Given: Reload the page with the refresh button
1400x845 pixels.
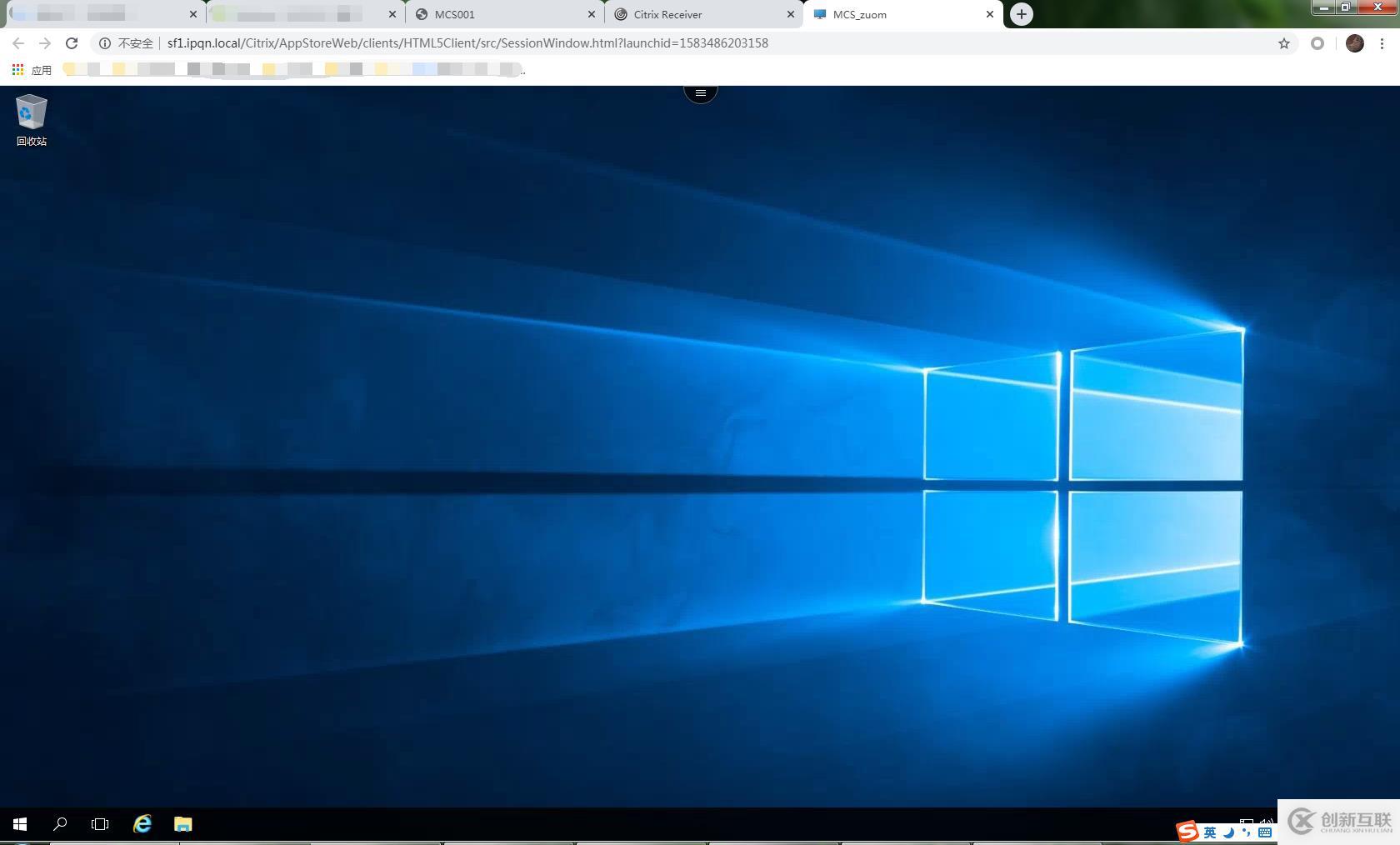Looking at the screenshot, I should coord(72,43).
